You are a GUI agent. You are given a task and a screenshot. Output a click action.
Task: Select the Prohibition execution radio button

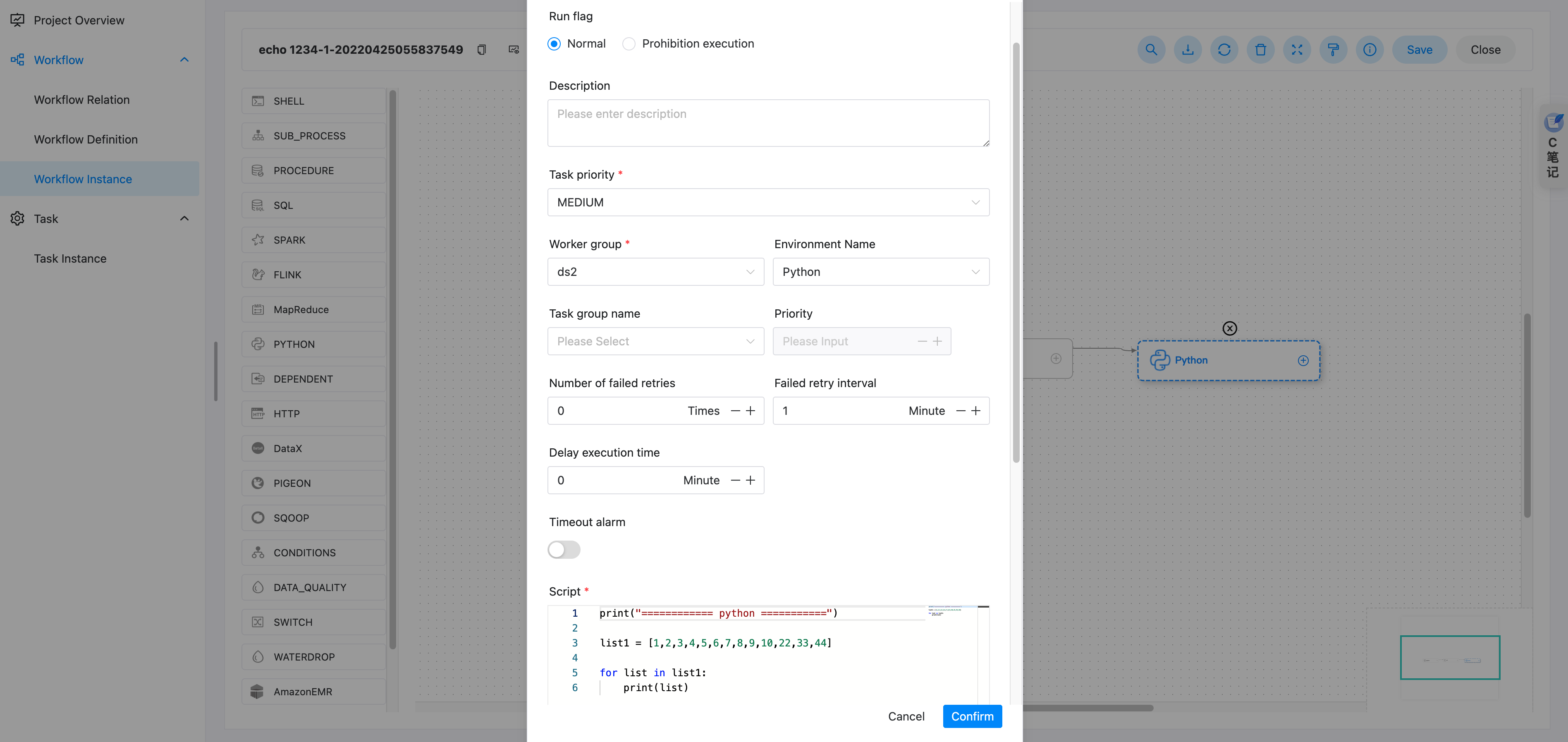tap(629, 43)
